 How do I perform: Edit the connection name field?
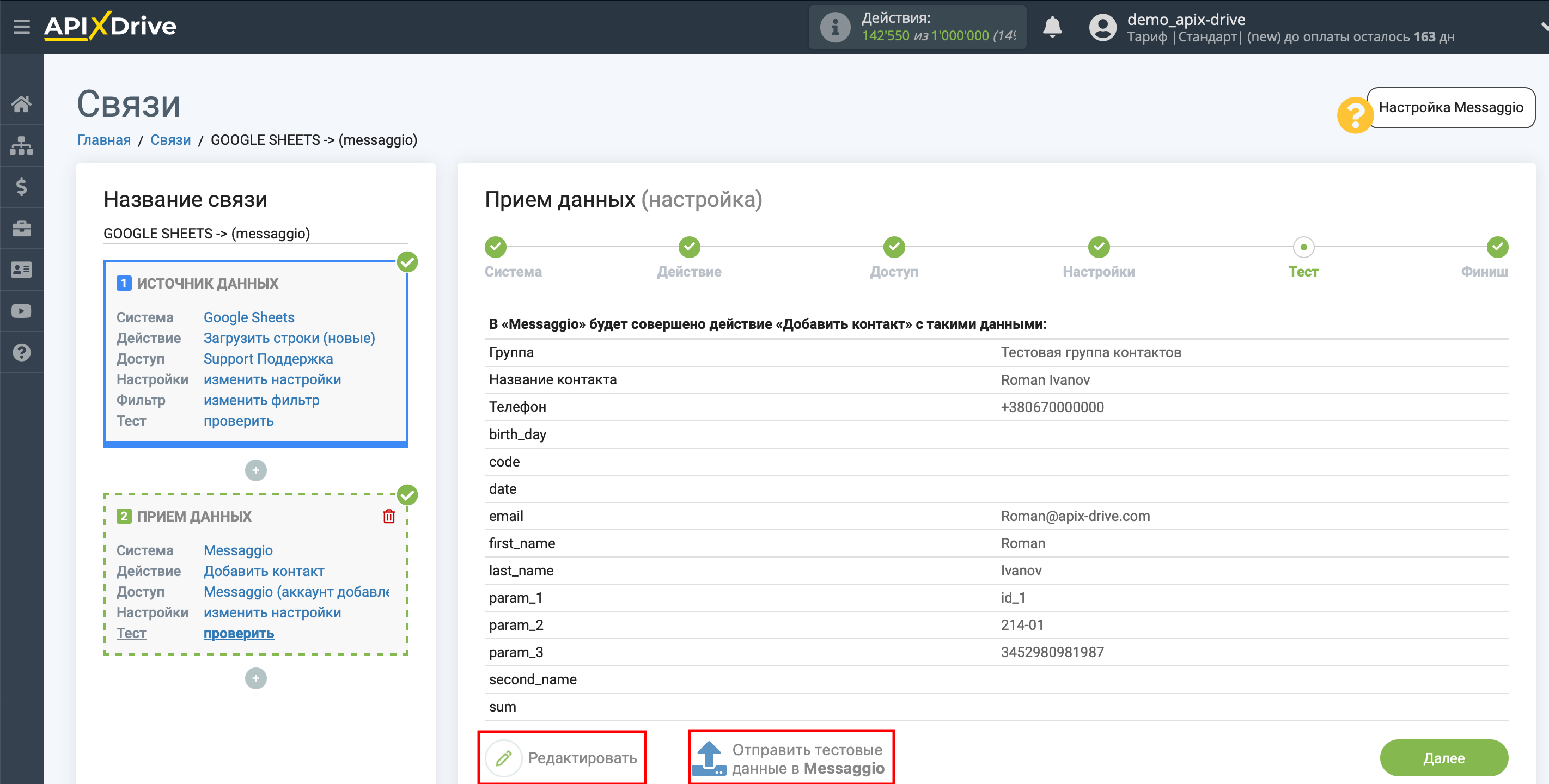(255, 234)
